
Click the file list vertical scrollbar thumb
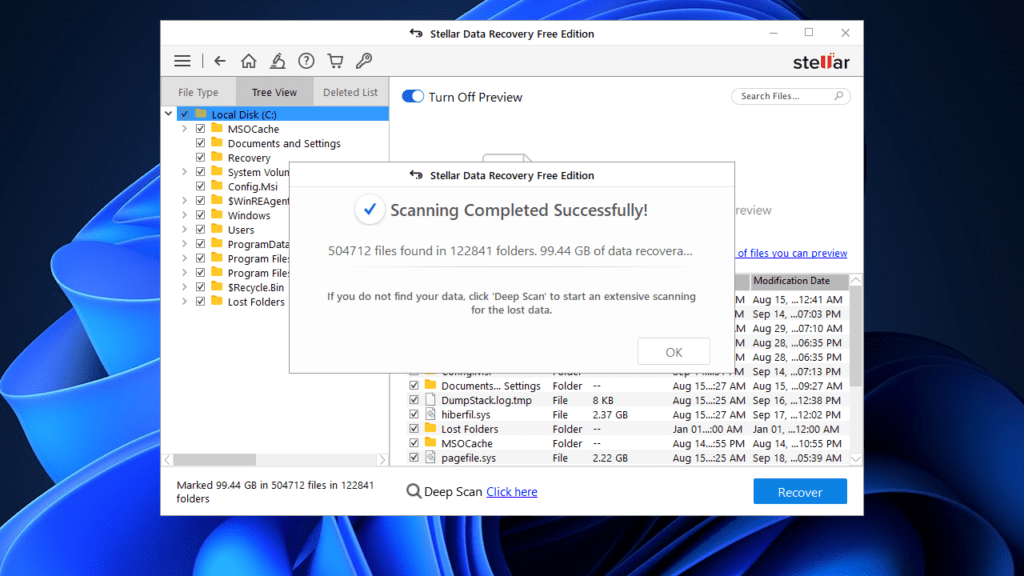[x=856, y=336]
